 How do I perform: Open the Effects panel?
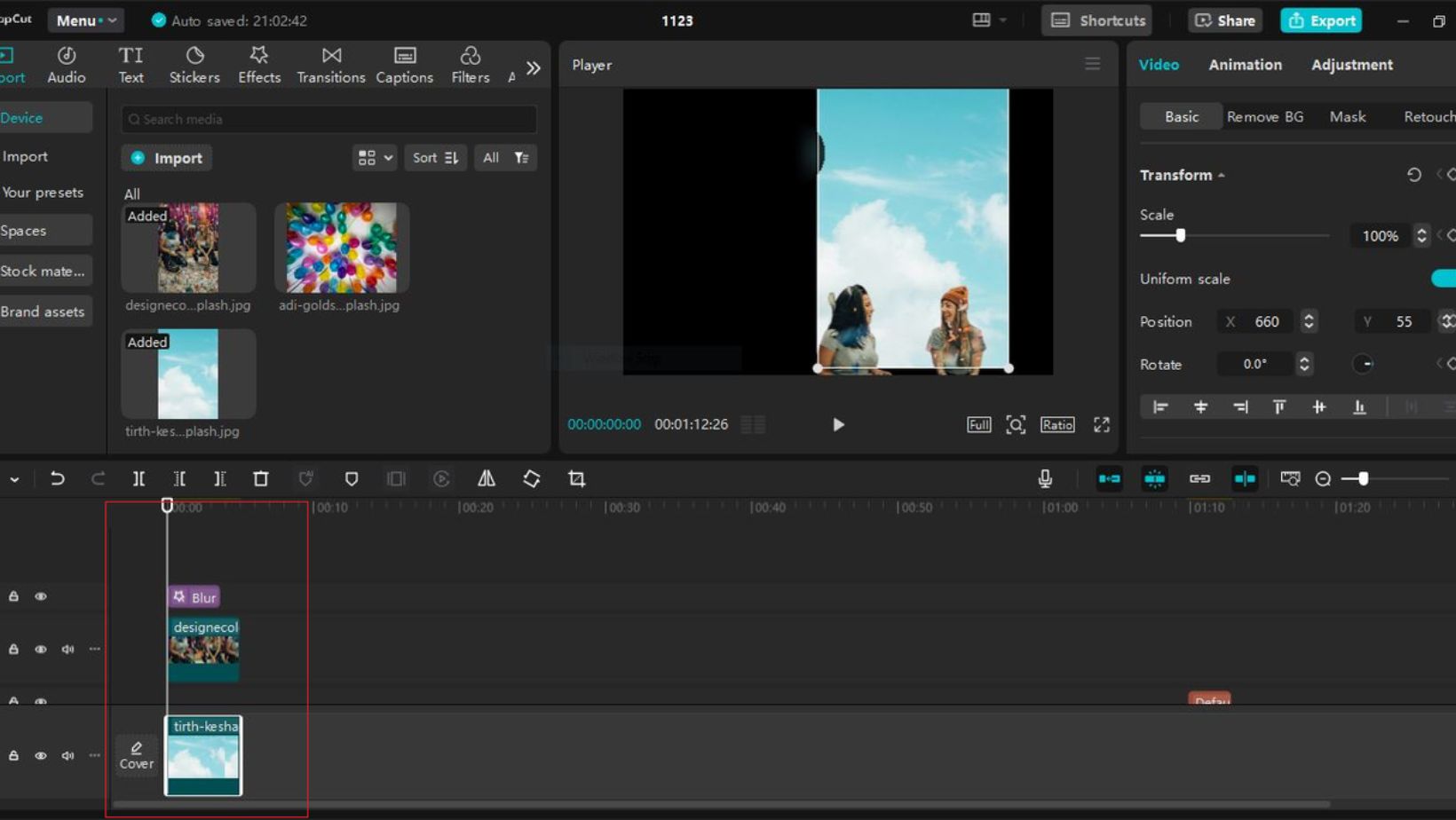click(259, 65)
